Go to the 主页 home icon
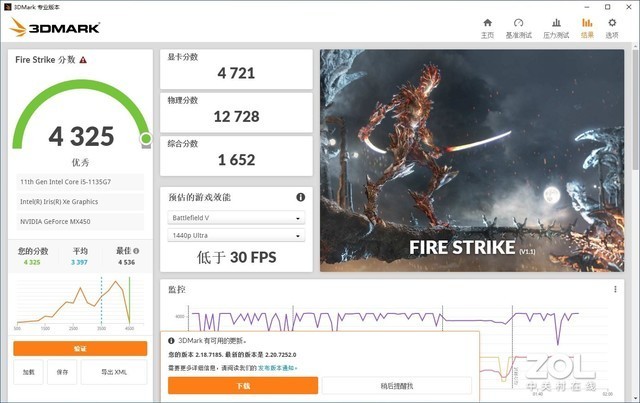 point(487,28)
